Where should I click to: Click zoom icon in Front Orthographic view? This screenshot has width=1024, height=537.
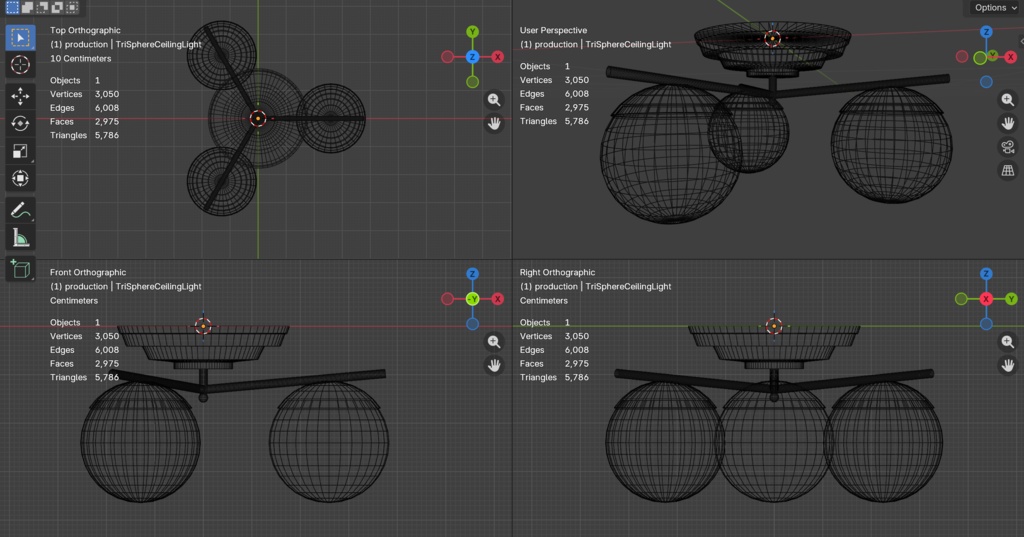(x=494, y=342)
